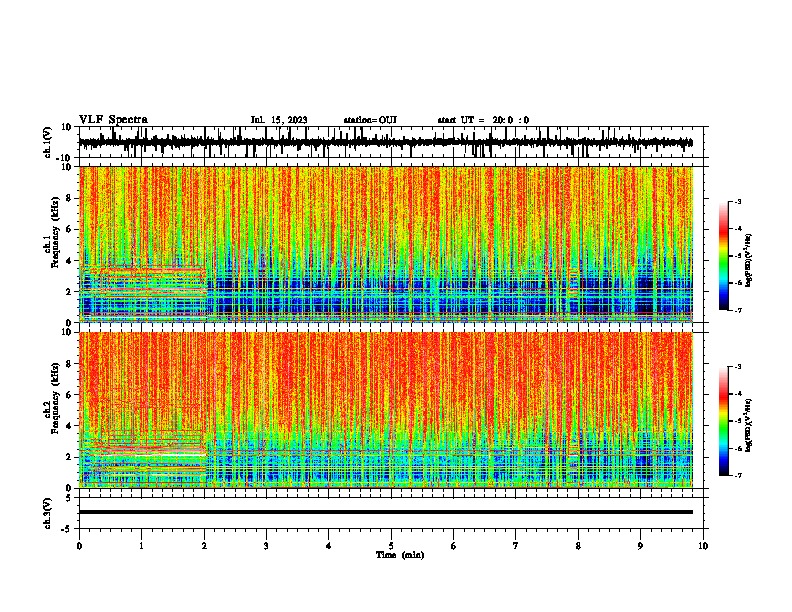The image size is (792, 612).
Task: Click the station label in the header
Action: point(370,120)
